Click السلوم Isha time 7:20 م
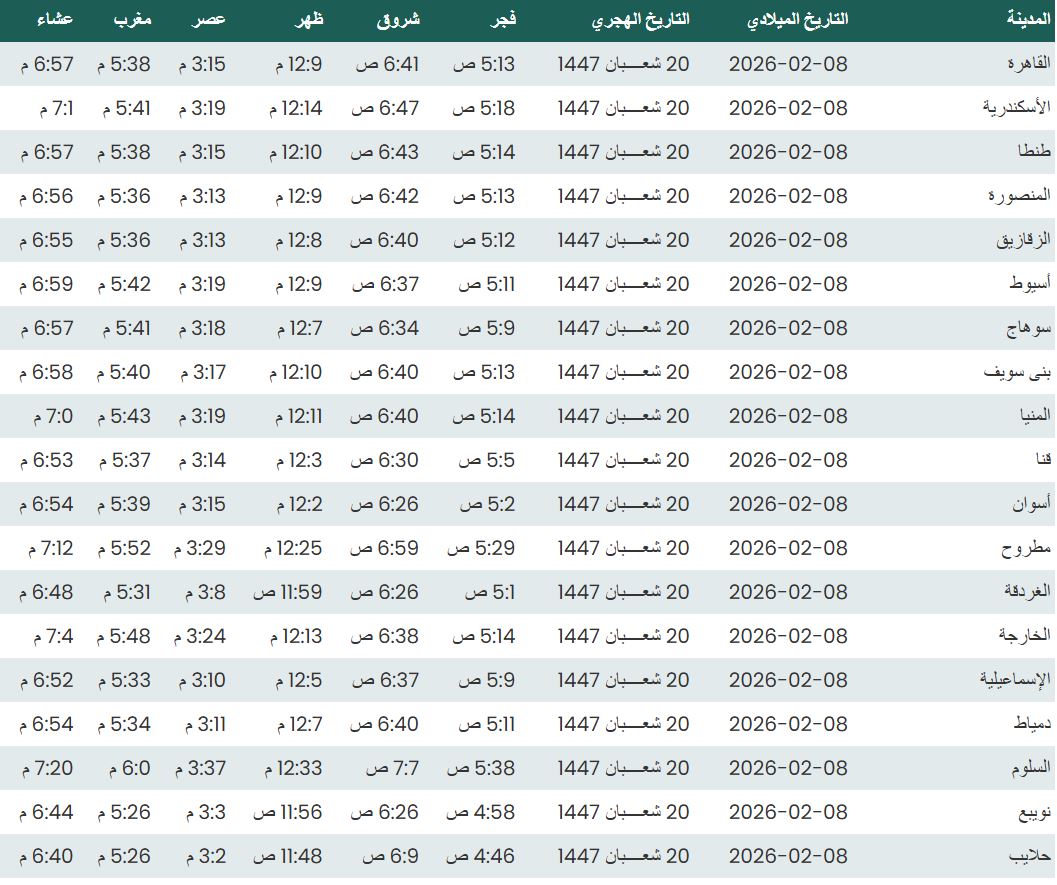 [x=47, y=768]
